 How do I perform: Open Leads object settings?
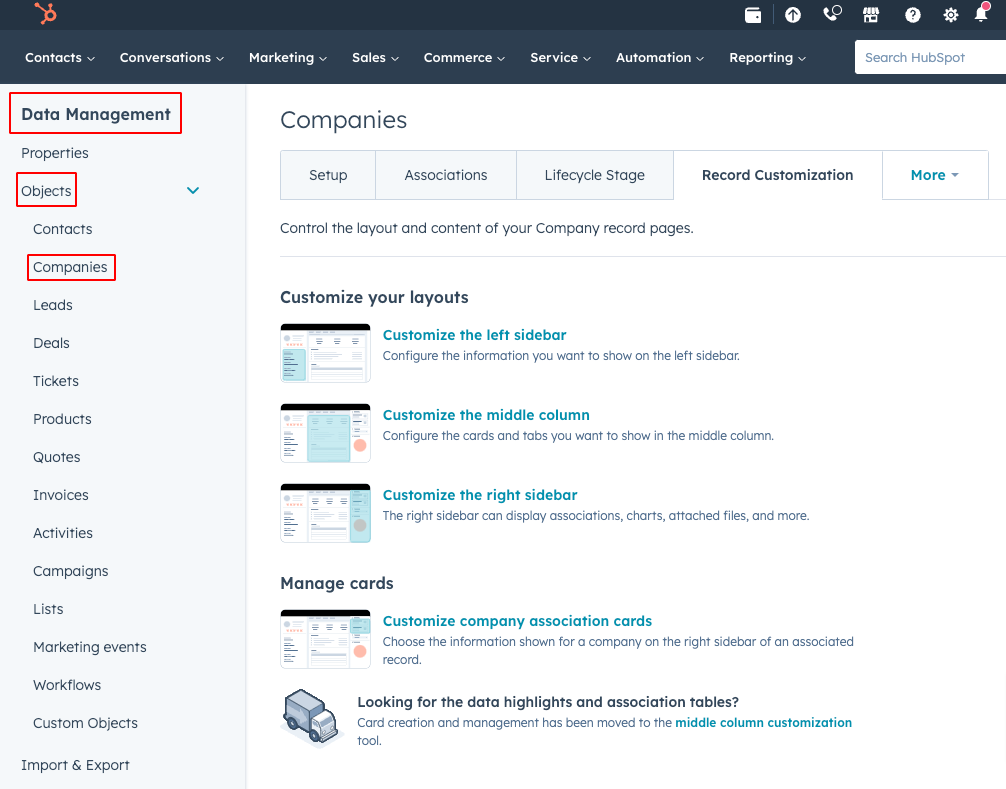pyautogui.click(x=53, y=305)
